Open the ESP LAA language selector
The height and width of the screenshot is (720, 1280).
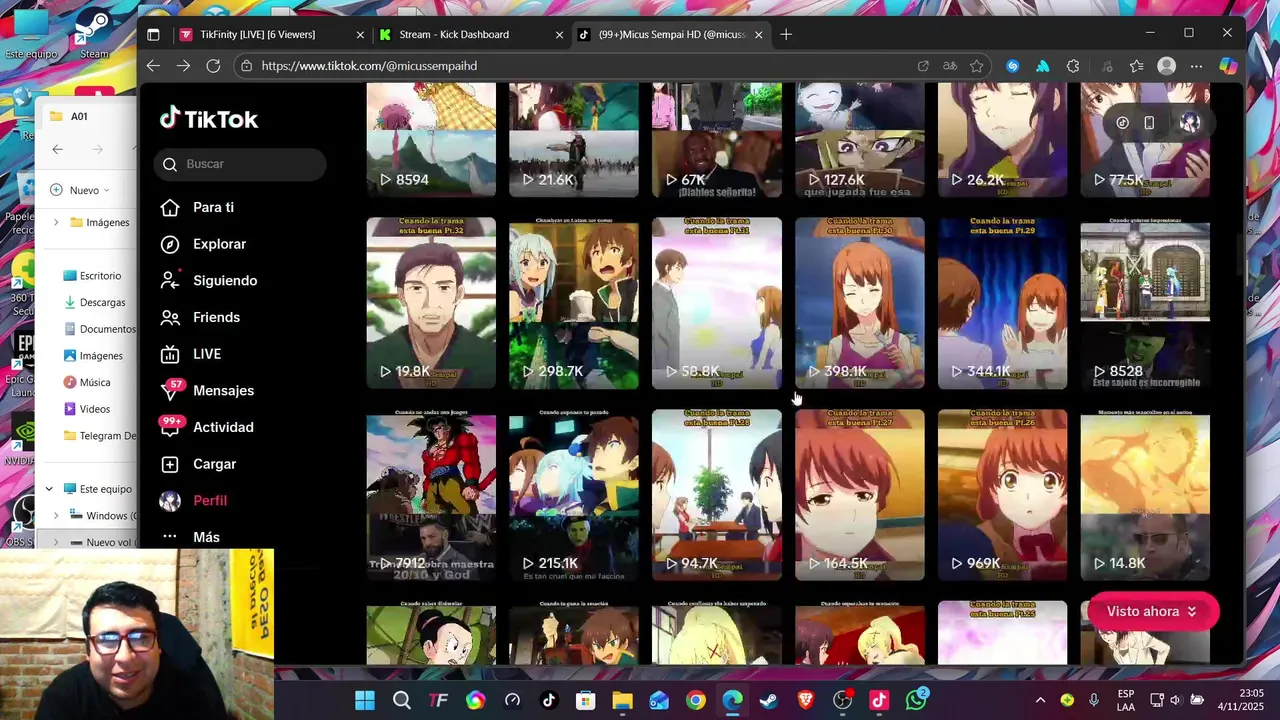pyautogui.click(x=1127, y=700)
